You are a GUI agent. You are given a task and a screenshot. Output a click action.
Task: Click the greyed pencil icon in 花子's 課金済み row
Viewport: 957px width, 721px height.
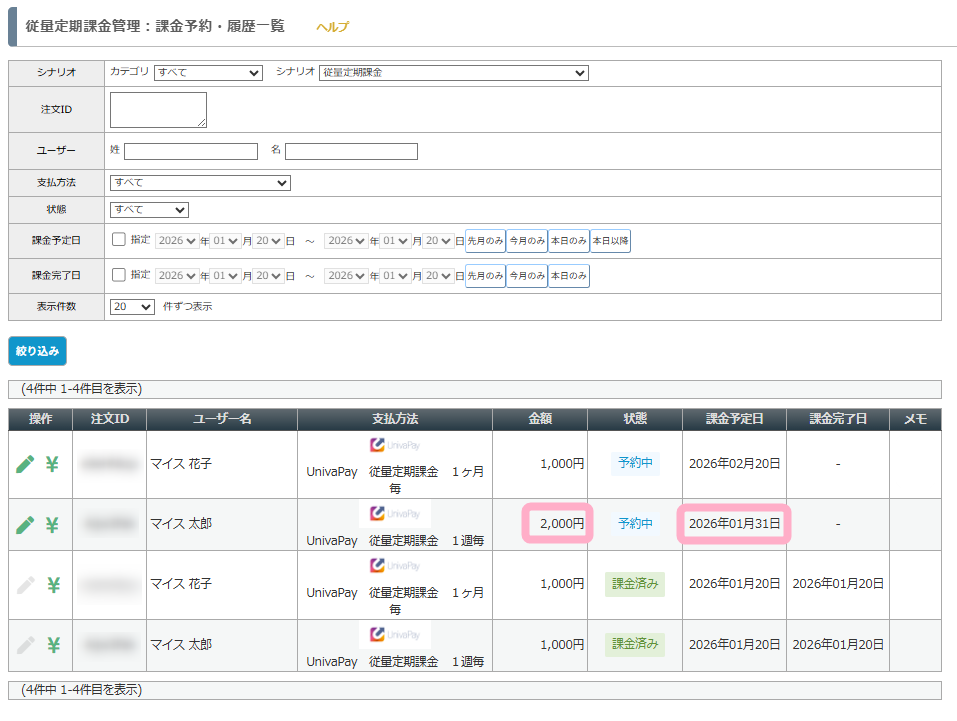click(25, 585)
